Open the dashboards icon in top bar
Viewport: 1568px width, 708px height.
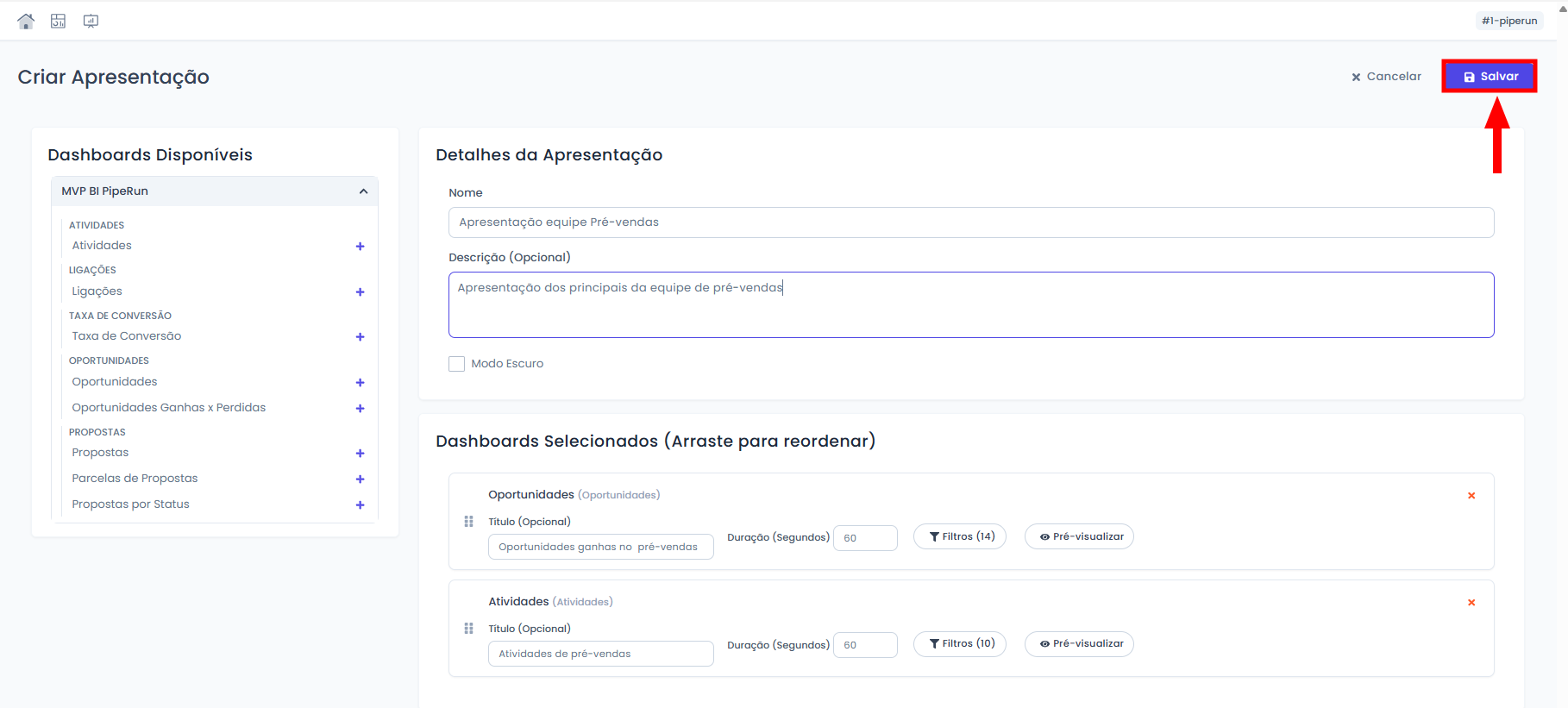[x=58, y=21]
